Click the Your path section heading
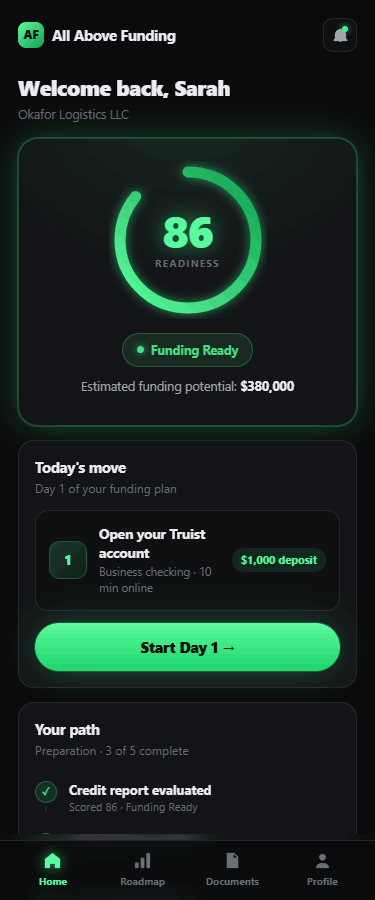The width and height of the screenshot is (375, 900). (x=67, y=730)
